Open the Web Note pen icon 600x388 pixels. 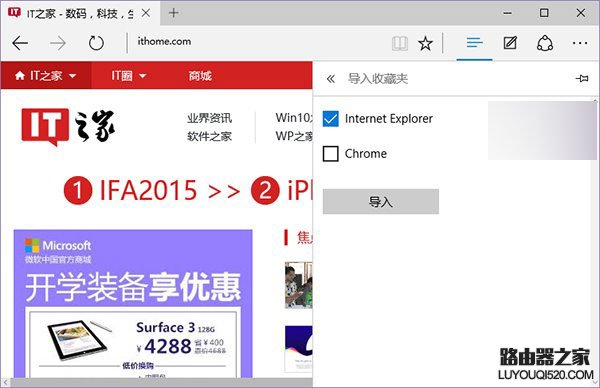pos(510,43)
